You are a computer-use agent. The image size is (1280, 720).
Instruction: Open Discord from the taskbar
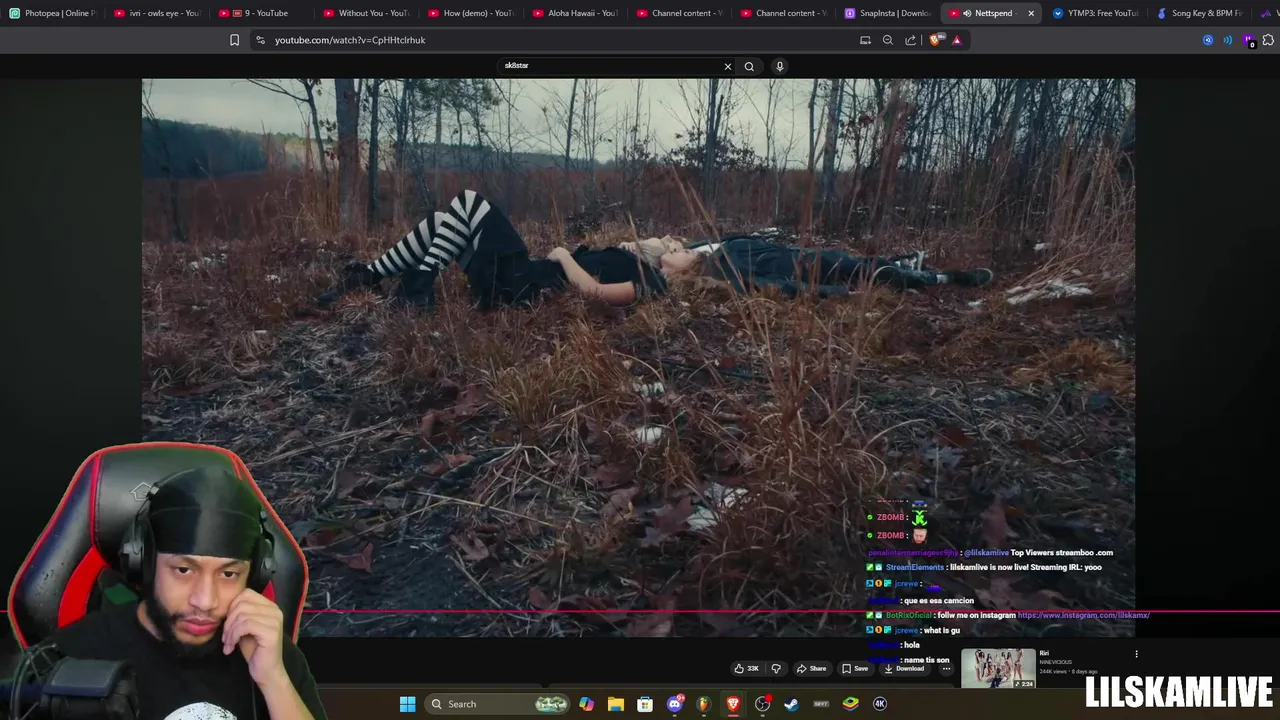point(674,704)
